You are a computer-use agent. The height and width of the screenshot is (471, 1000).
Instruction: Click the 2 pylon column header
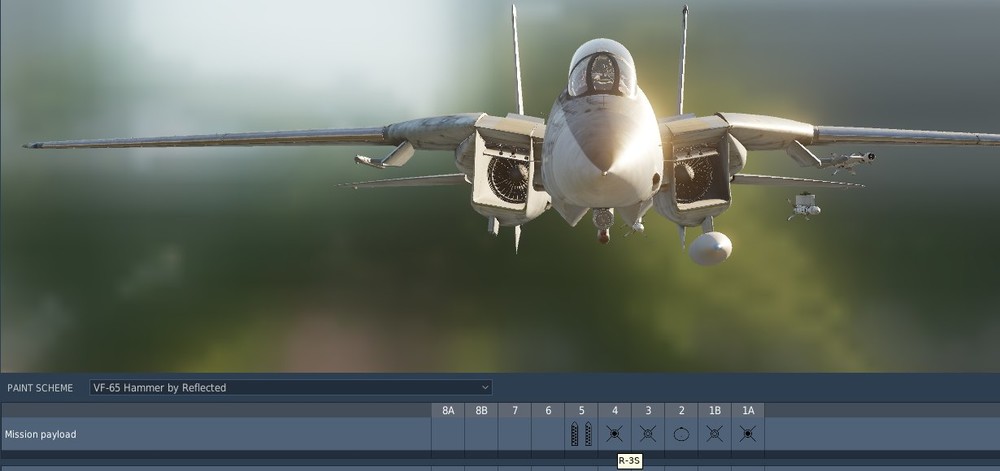coord(681,410)
